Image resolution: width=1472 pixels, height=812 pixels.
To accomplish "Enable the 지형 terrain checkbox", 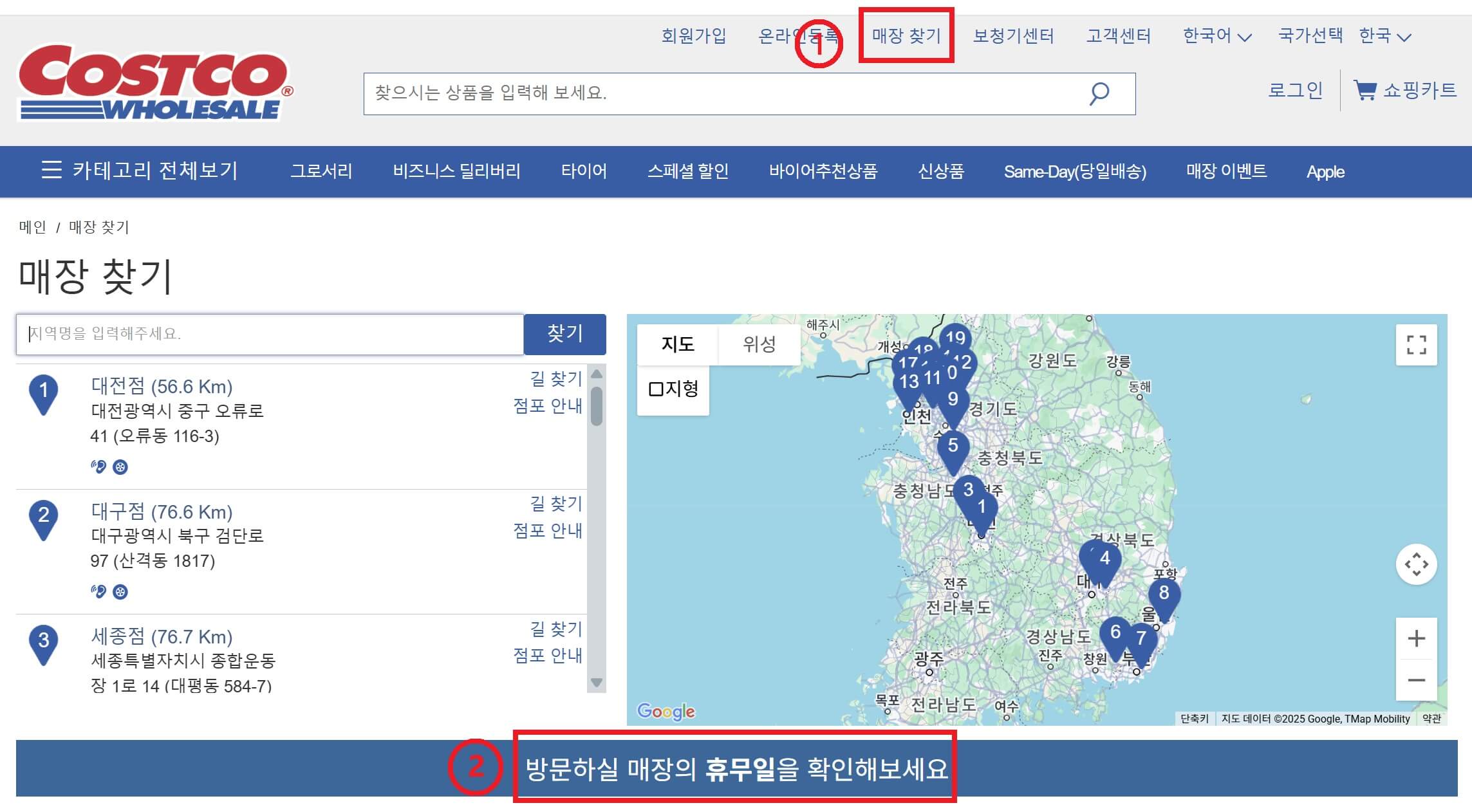I will pyautogui.click(x=656, y=389).
